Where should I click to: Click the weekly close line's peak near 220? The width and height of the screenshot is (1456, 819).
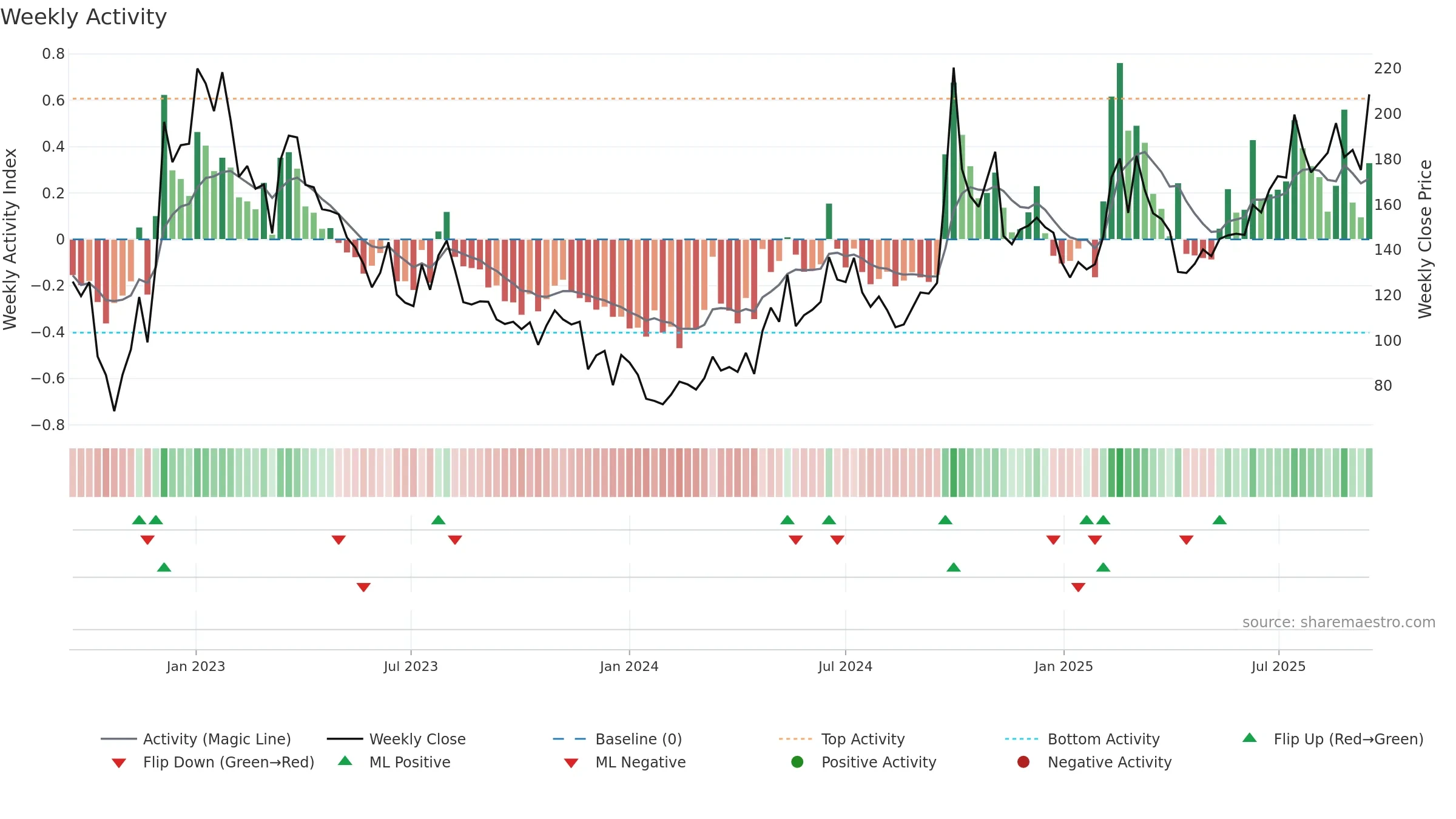click(954, 69)
